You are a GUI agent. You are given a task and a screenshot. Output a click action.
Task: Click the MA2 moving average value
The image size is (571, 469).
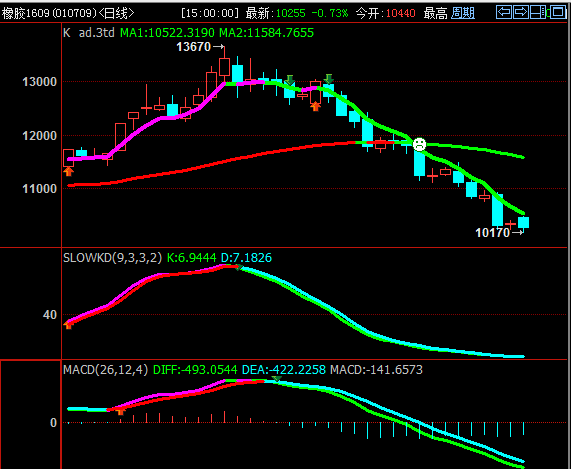266,33
